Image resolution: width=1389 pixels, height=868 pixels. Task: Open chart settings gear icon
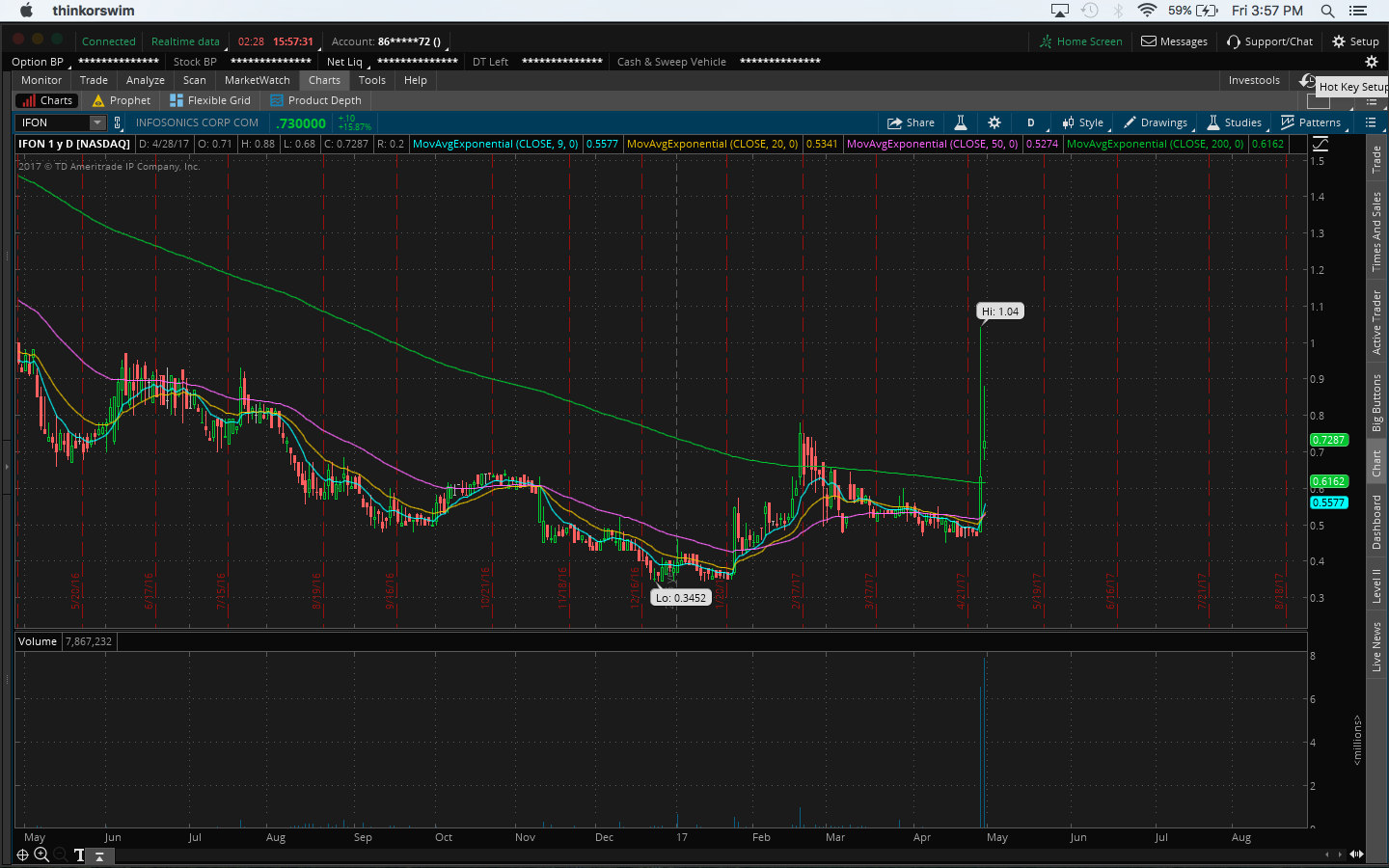[x=994, y=122]
